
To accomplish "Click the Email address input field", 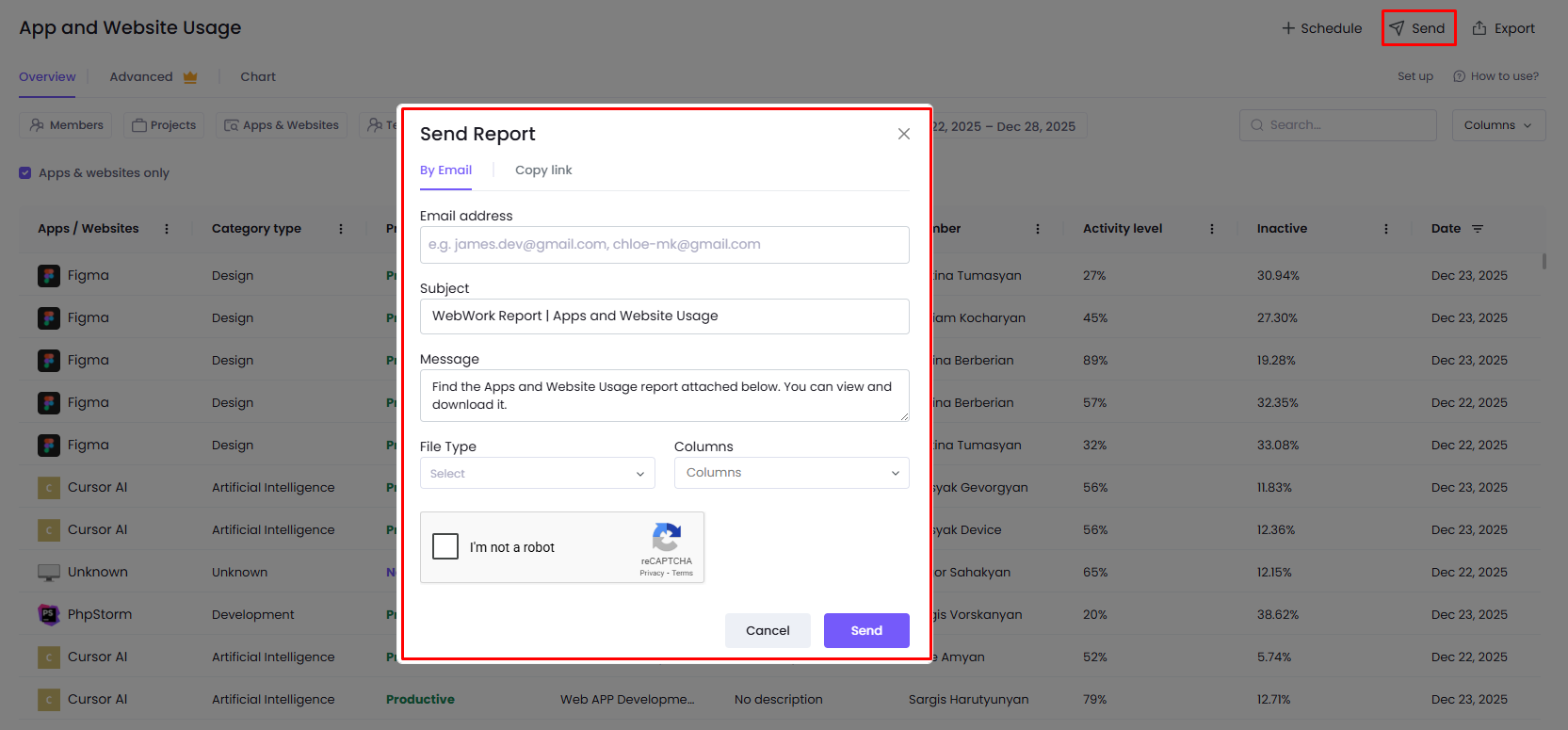I will pyautogui.click(x=664, y=245).
